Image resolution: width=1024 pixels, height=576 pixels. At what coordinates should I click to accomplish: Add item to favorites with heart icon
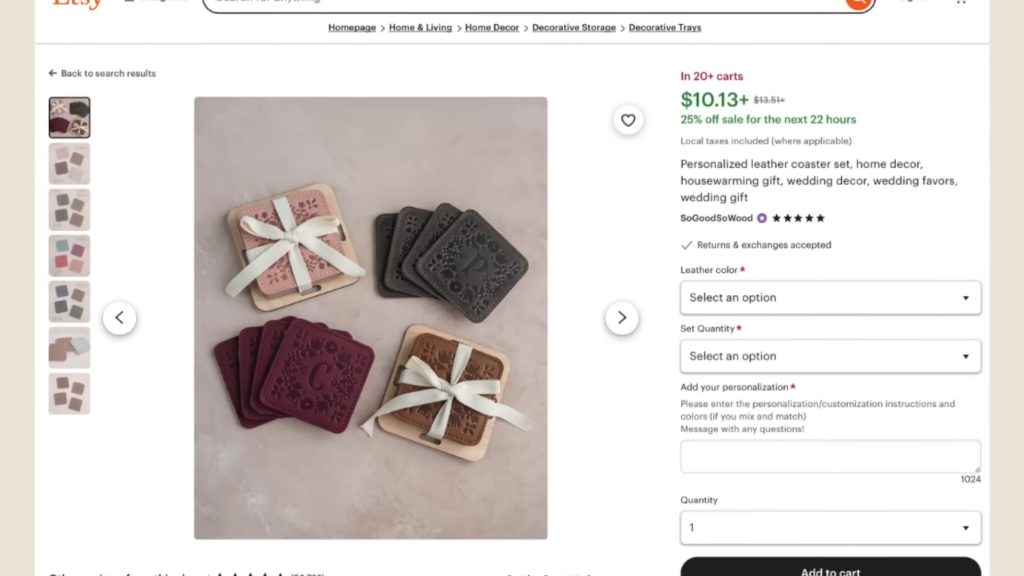coord(628,121)
